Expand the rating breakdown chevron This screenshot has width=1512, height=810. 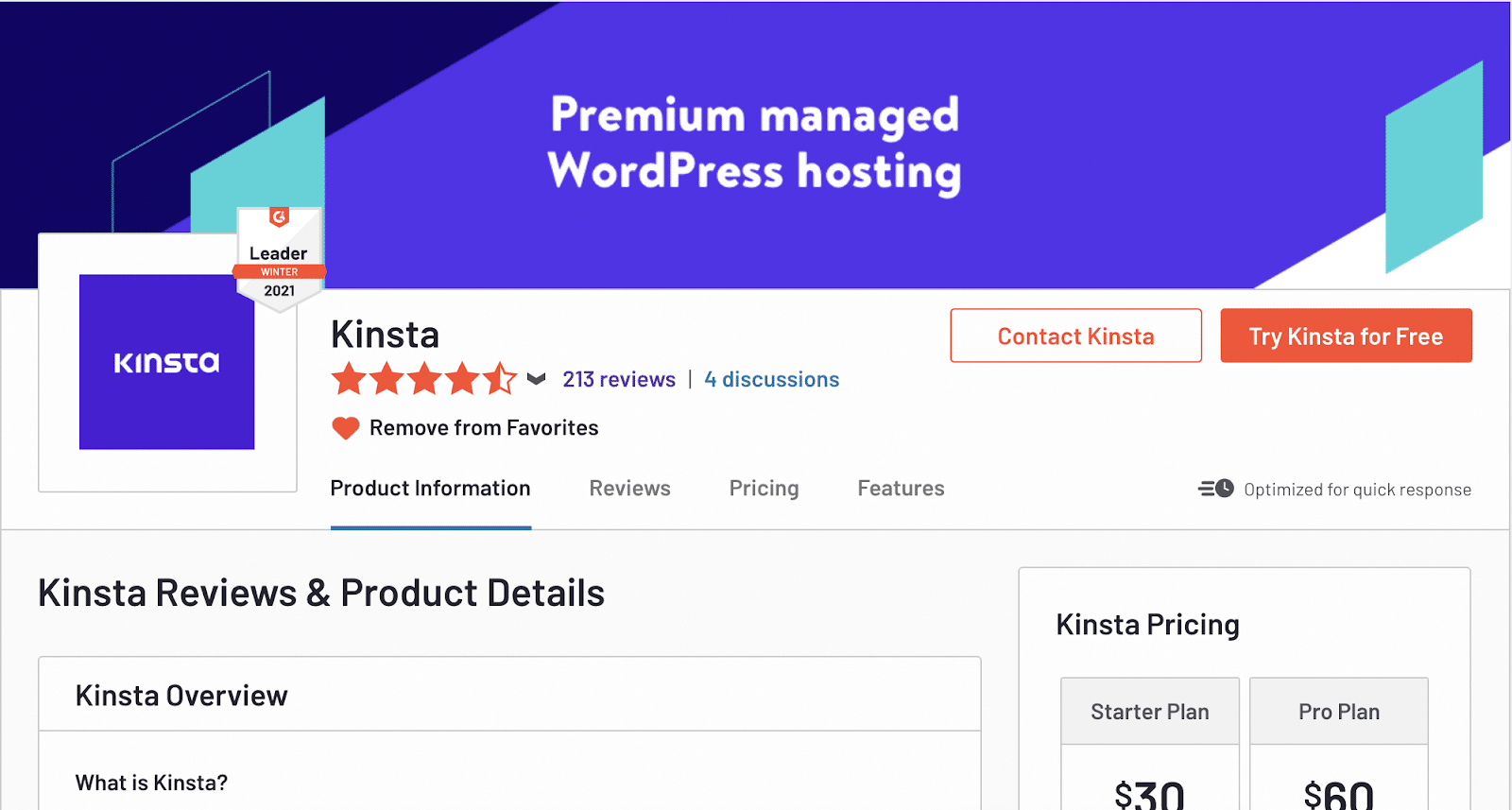(537, 379)
